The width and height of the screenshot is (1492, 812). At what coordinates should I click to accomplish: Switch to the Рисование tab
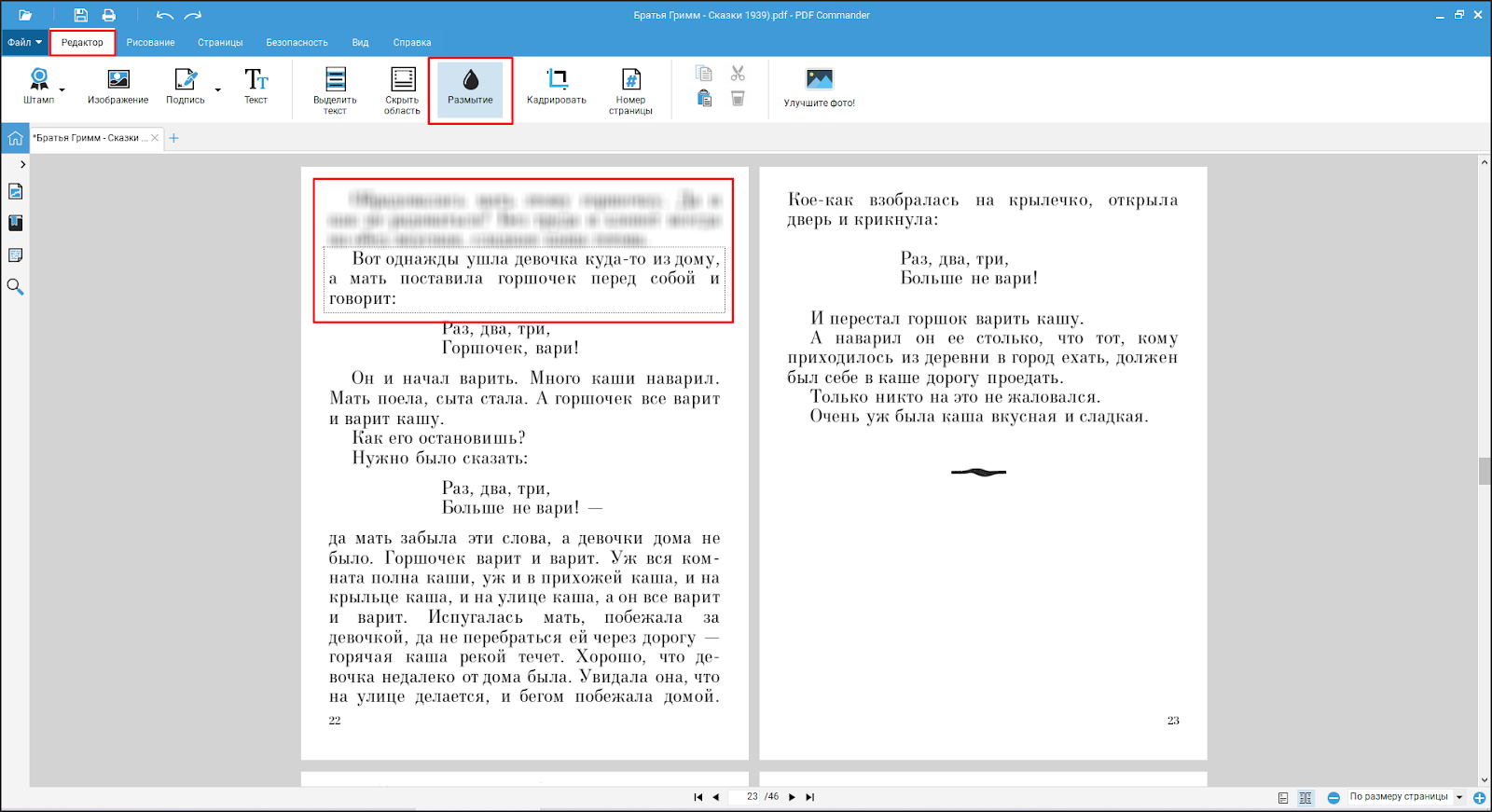pos(151,42)
